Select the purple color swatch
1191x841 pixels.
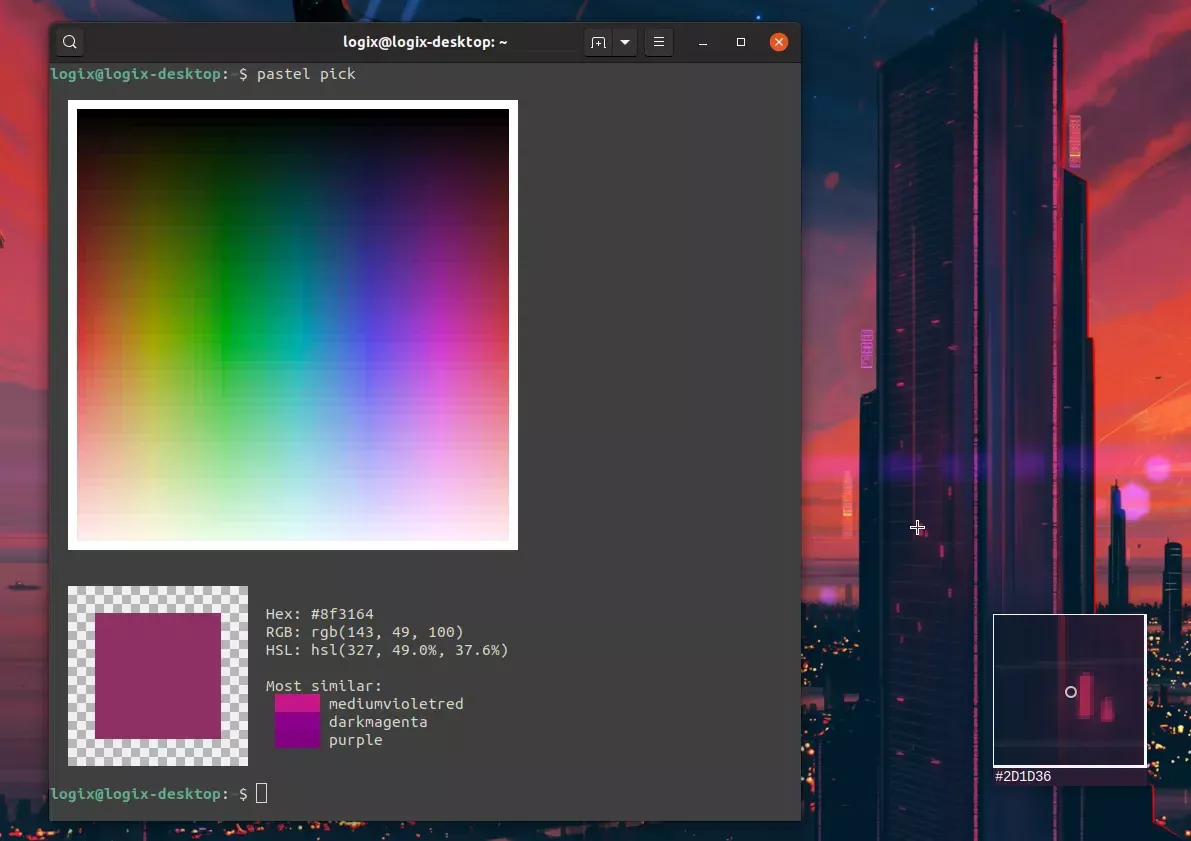tap(297, 740)
